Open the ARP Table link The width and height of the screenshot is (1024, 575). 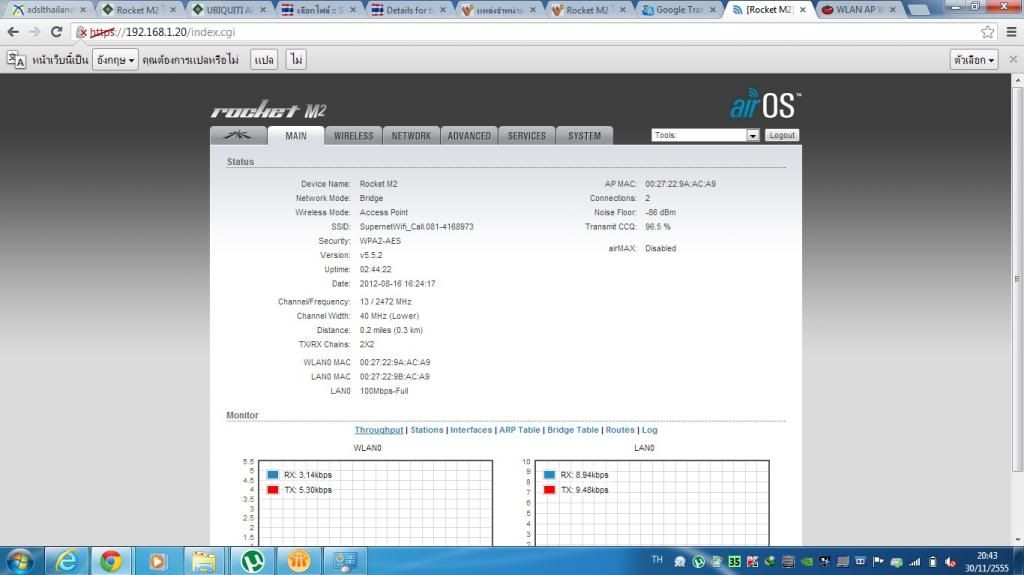[519, 430]
